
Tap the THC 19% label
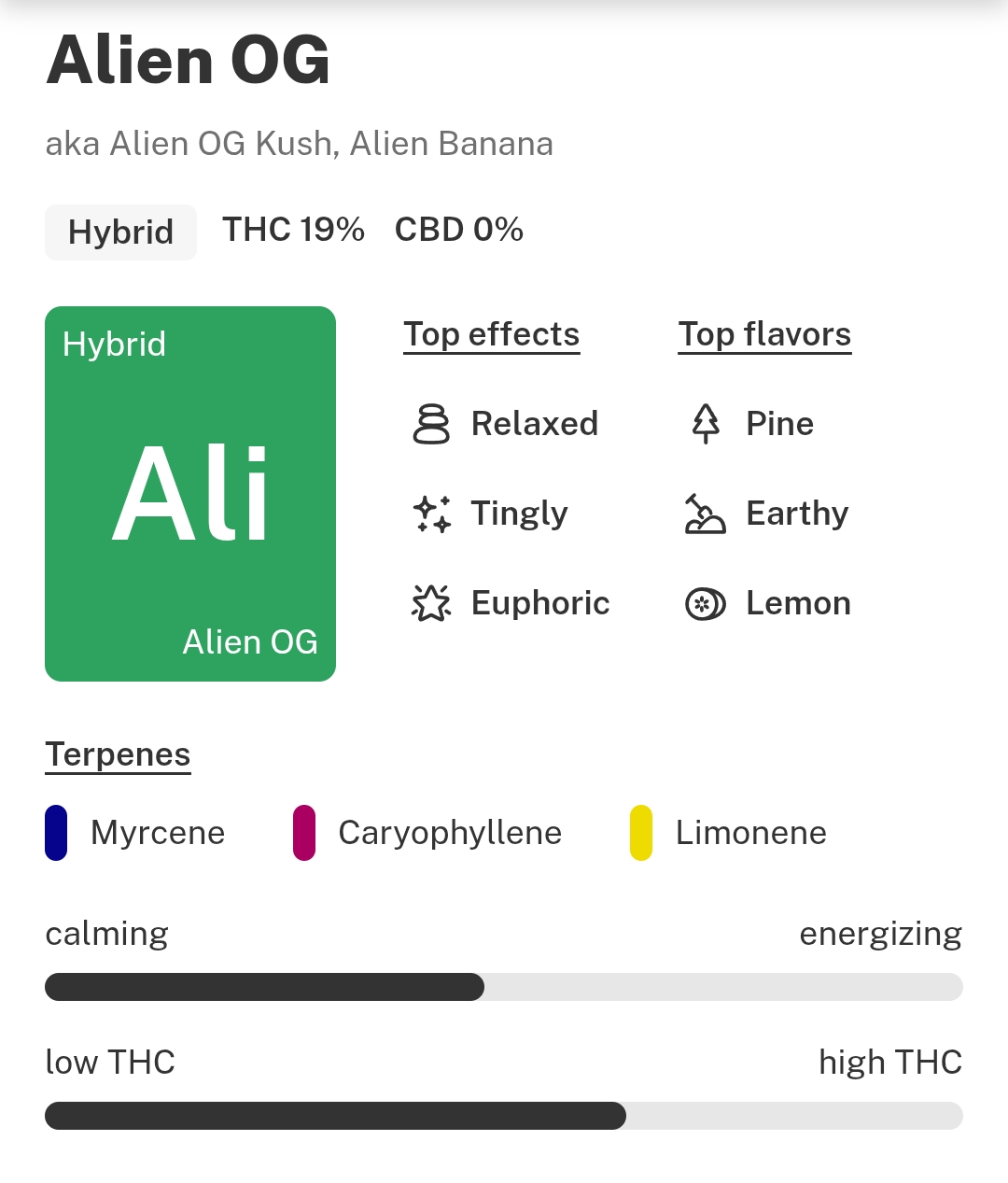293,230
